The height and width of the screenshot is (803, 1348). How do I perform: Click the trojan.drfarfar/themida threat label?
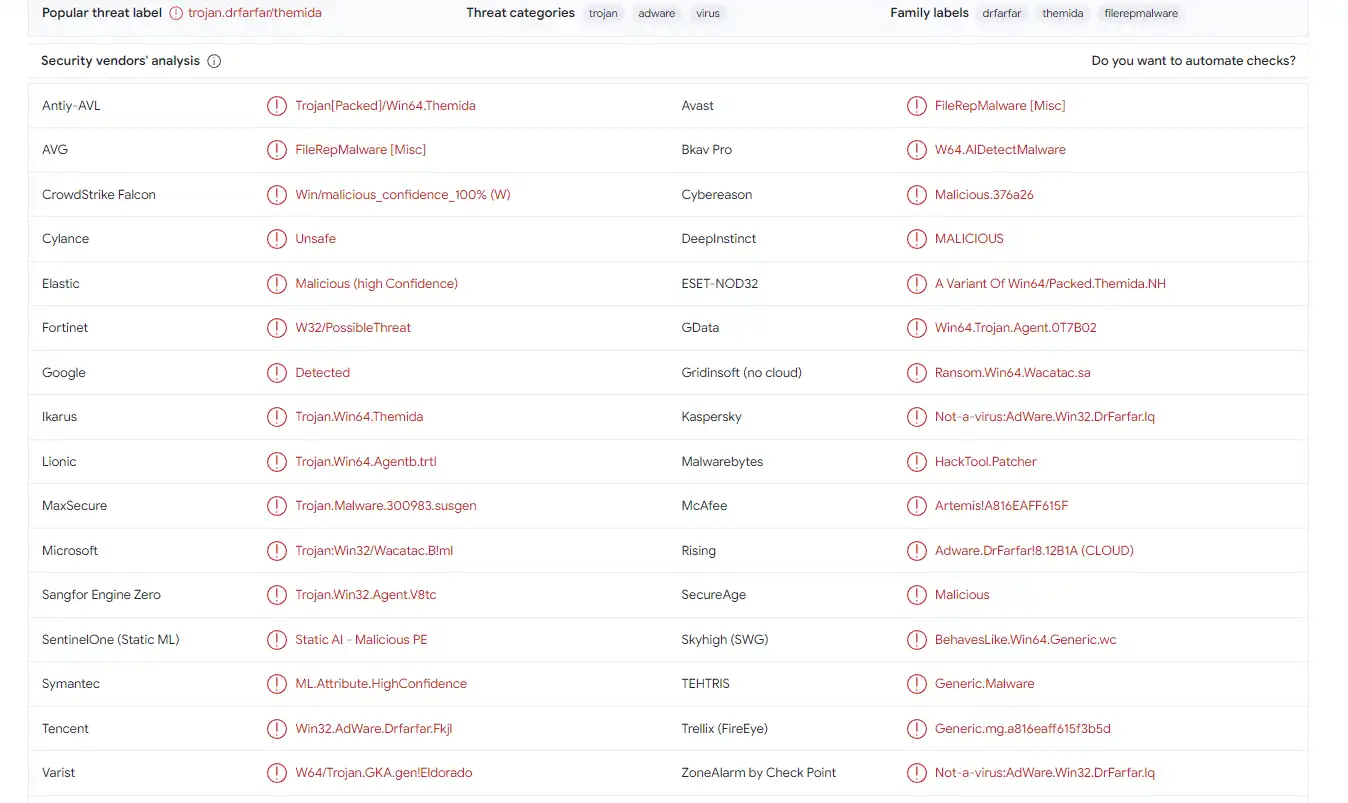tap(255, 13)
